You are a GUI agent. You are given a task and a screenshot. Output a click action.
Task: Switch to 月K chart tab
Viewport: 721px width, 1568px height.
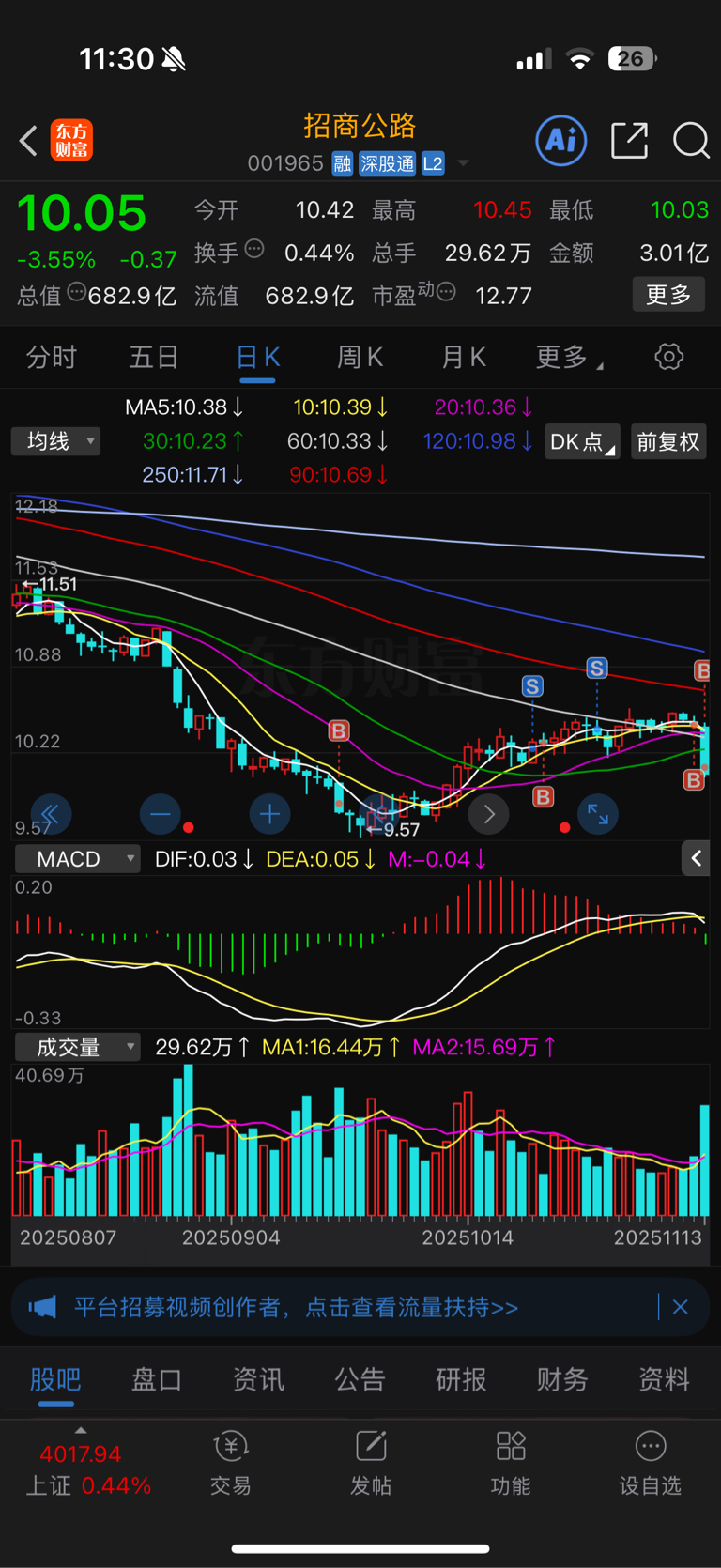pos(464,357)
